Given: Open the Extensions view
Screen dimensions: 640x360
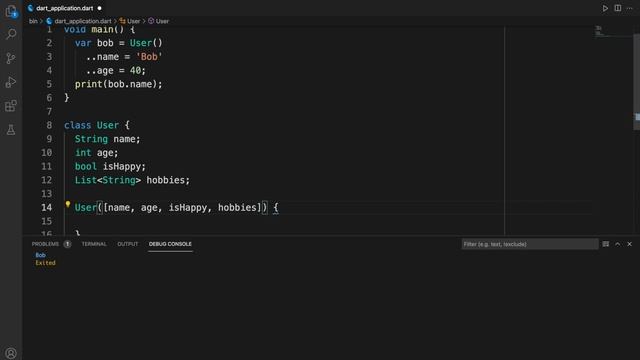Looking at the screenshot, I should pos(11,106).
